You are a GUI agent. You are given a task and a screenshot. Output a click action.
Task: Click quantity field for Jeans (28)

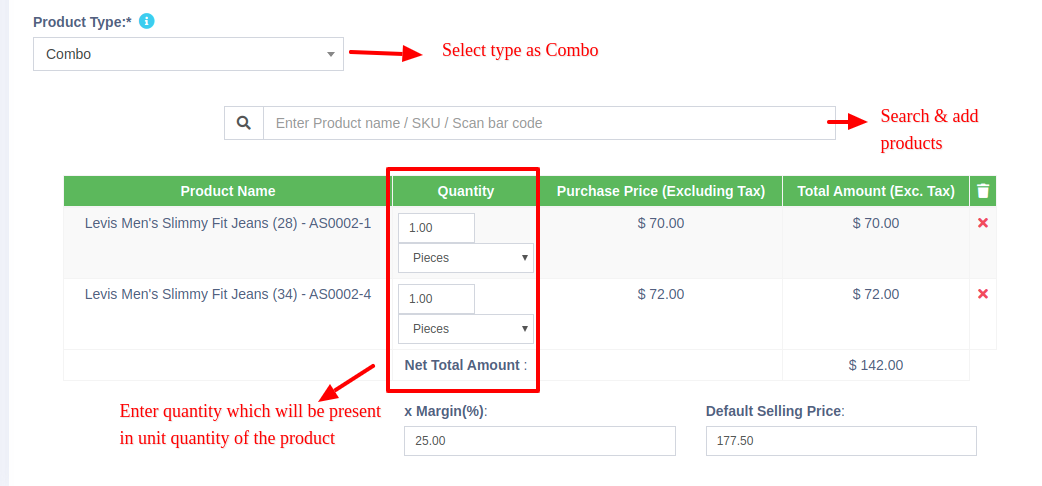pyautogui.click(x=436, y=228)
